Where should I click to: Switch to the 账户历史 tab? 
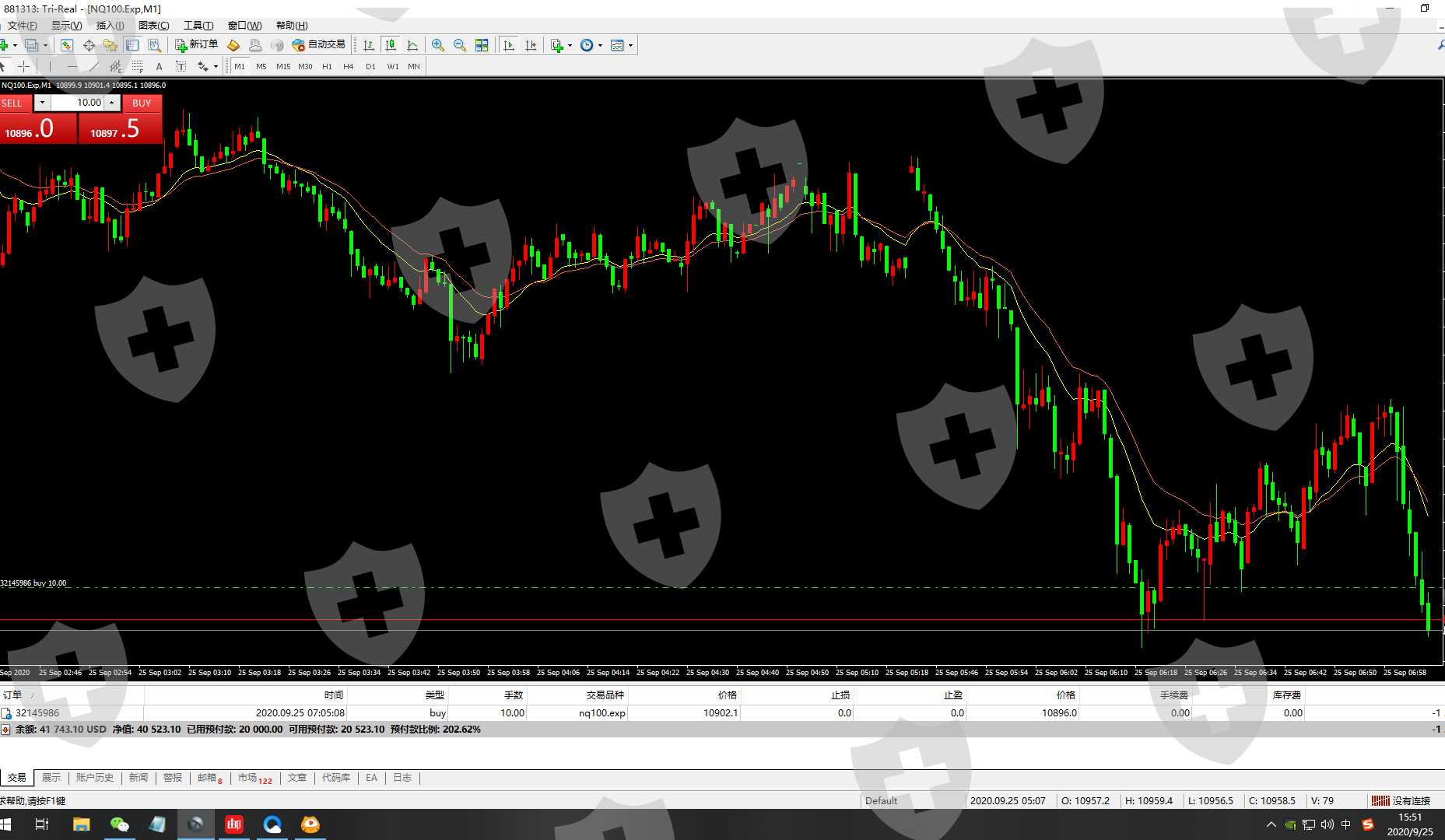coord(94,778)
